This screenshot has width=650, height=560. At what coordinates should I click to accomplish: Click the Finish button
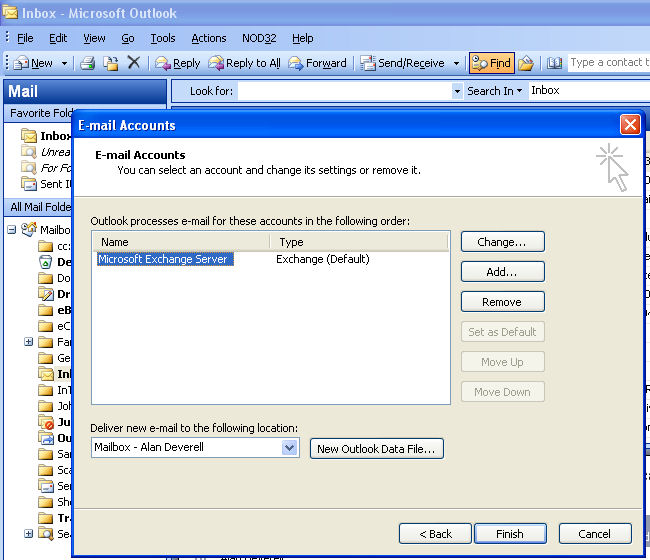510,534
